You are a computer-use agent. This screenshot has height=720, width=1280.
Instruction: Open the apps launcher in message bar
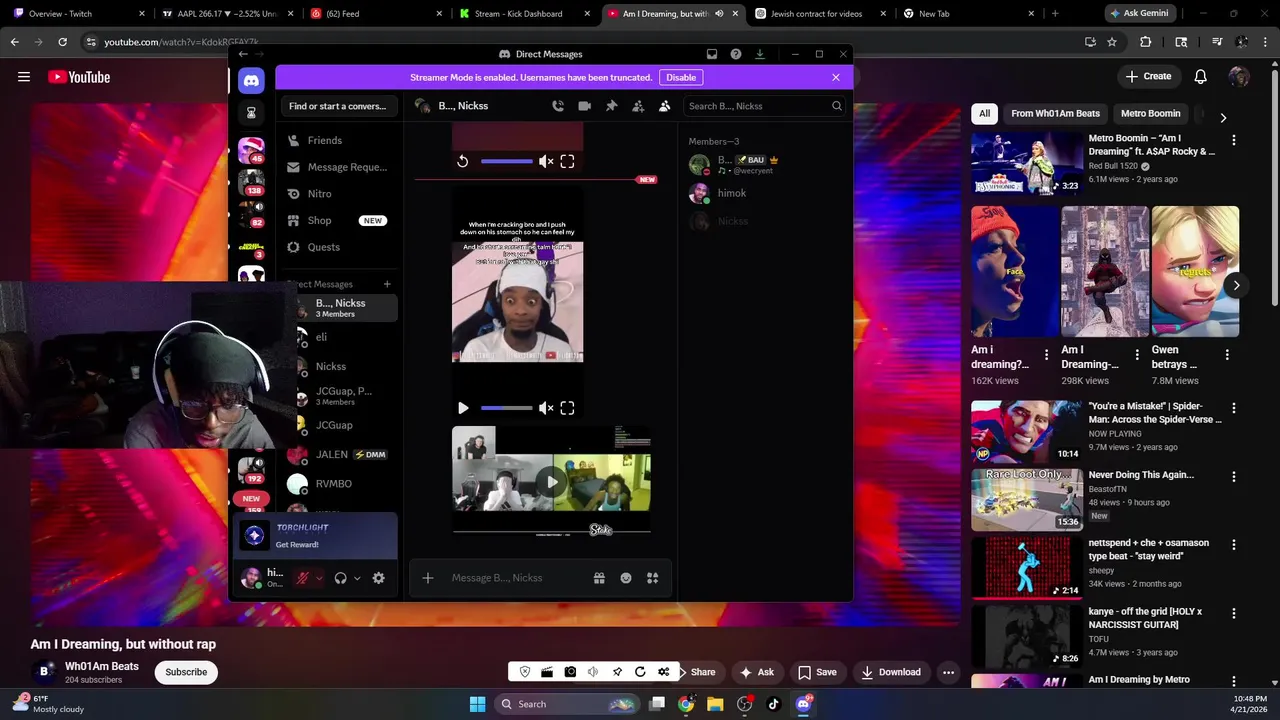[652, 578]
